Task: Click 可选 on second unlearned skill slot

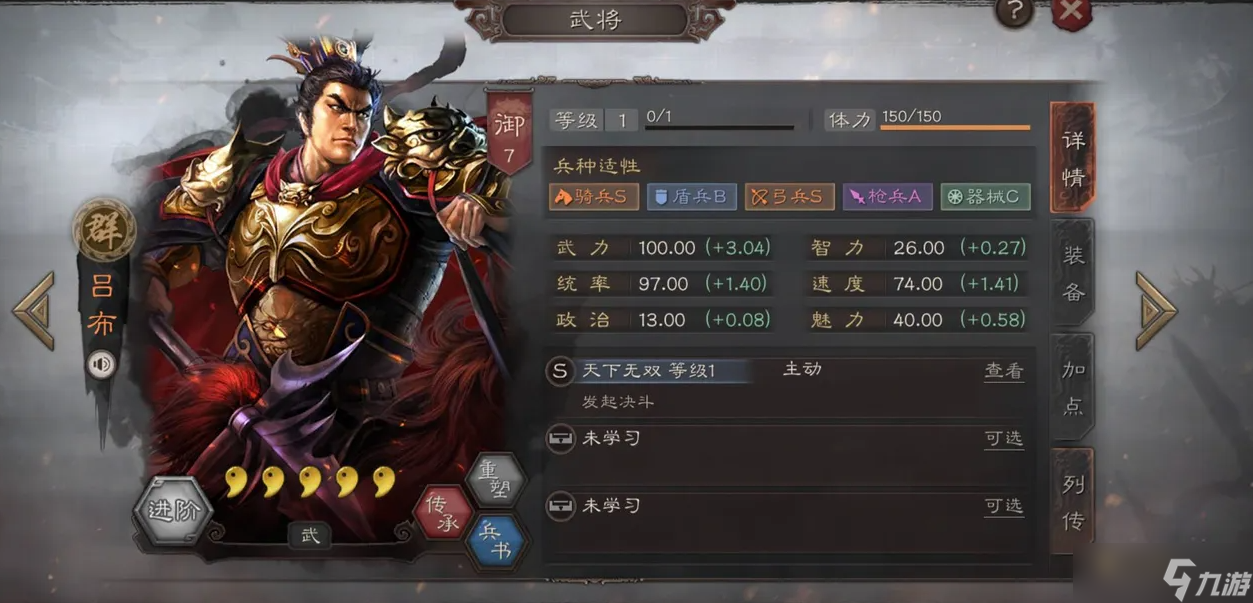Action: coord(1003,506)
